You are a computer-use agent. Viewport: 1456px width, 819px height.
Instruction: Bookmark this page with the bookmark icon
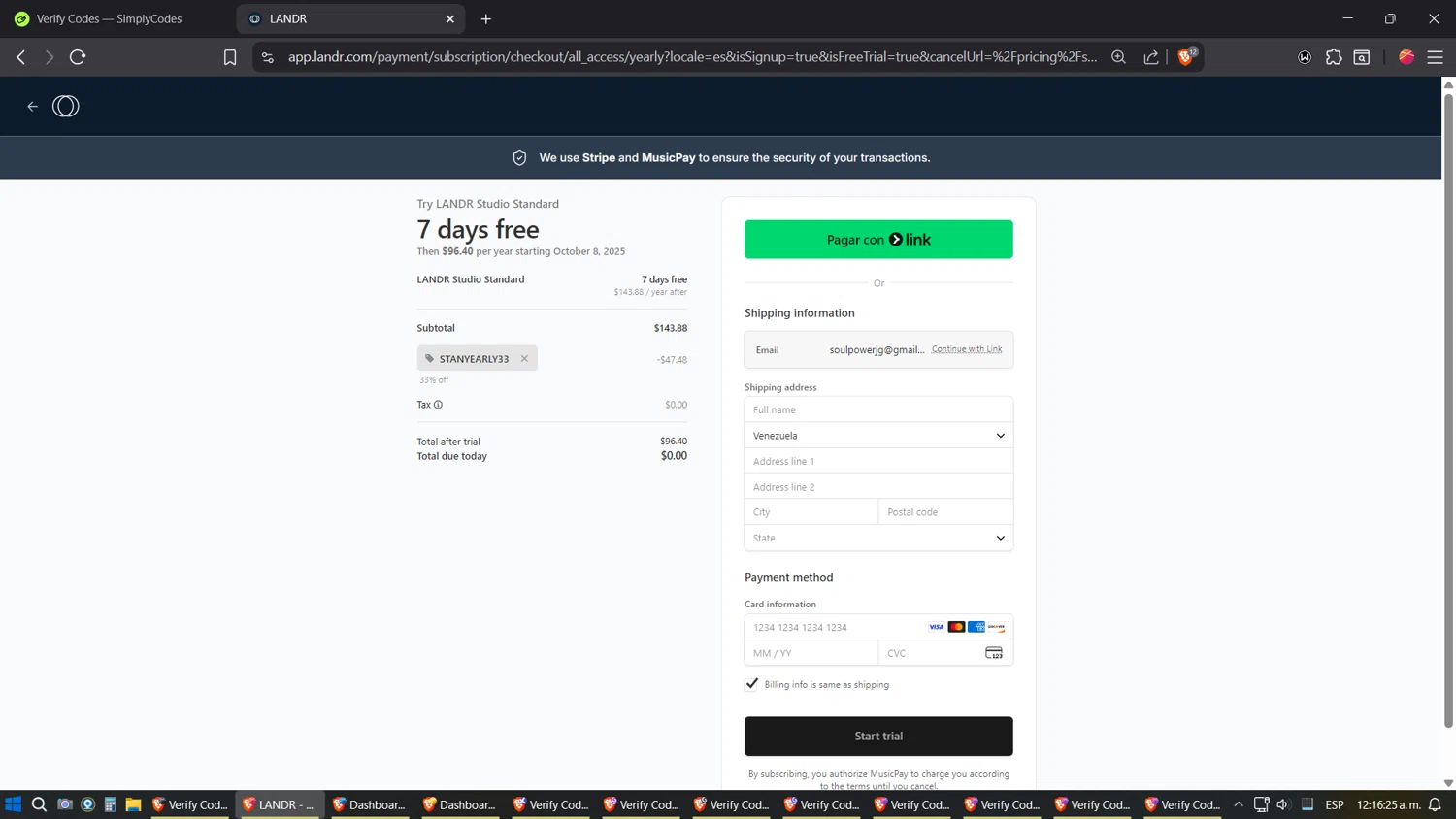230,57
